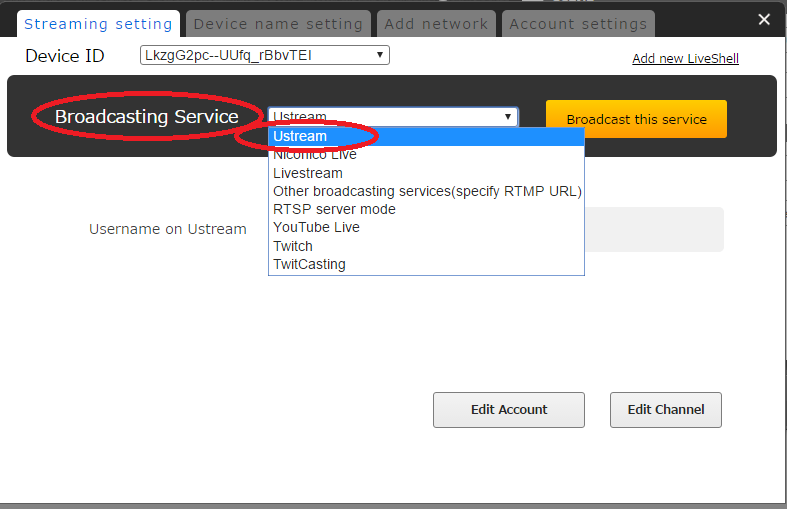Screen dimensions: 787x509
Task: Click the Device ID label text
Action: (x=65, y=56)
